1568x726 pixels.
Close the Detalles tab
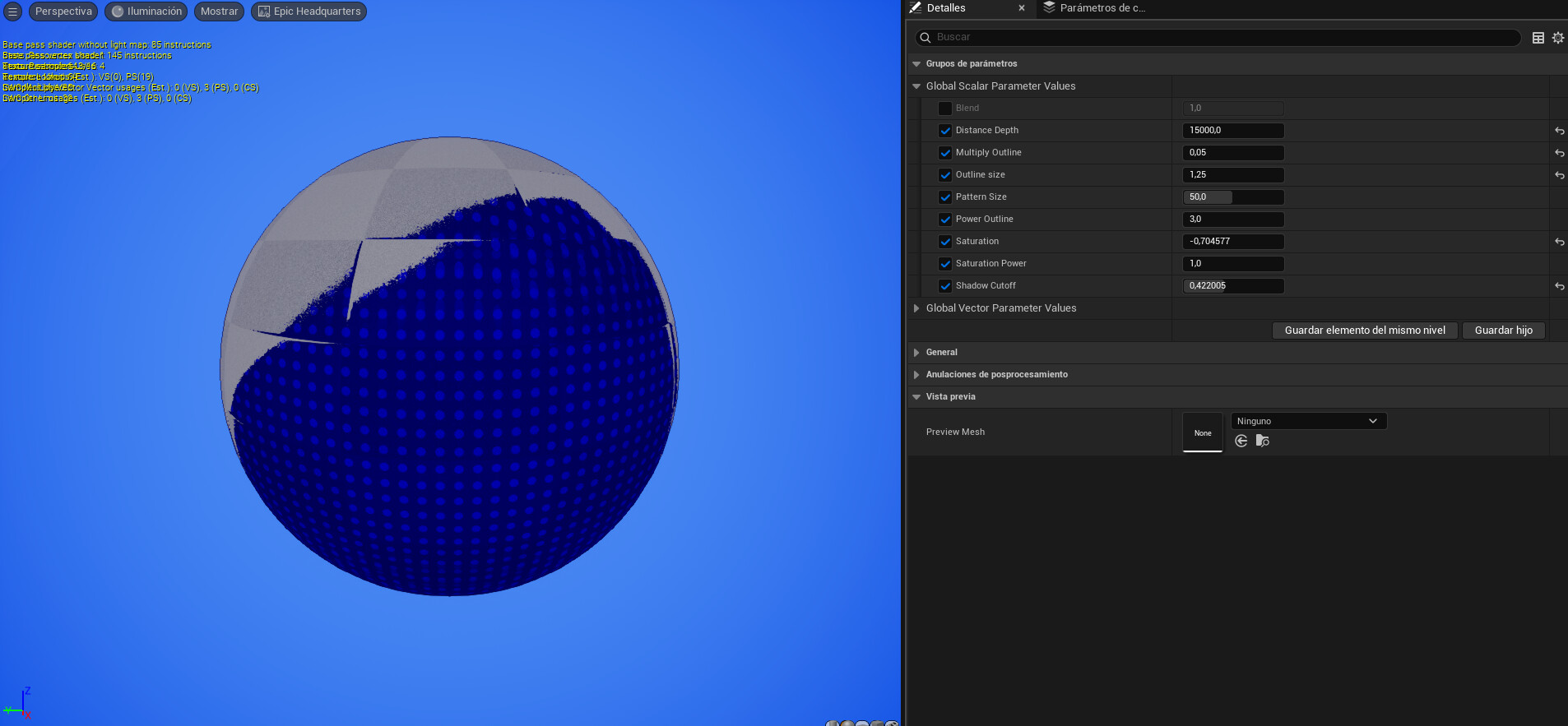pos(1022,8)
